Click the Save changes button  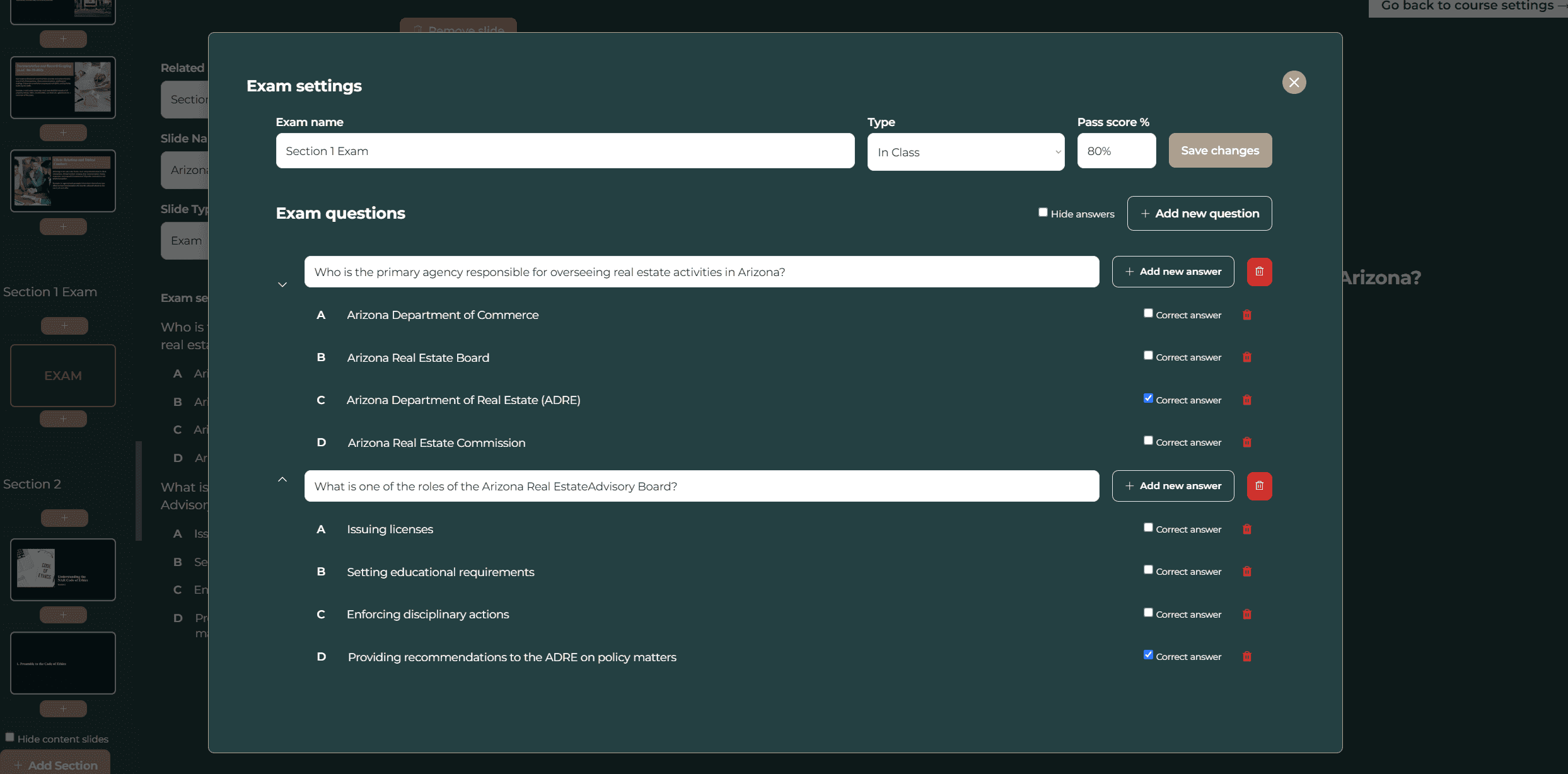(1219, 151)
